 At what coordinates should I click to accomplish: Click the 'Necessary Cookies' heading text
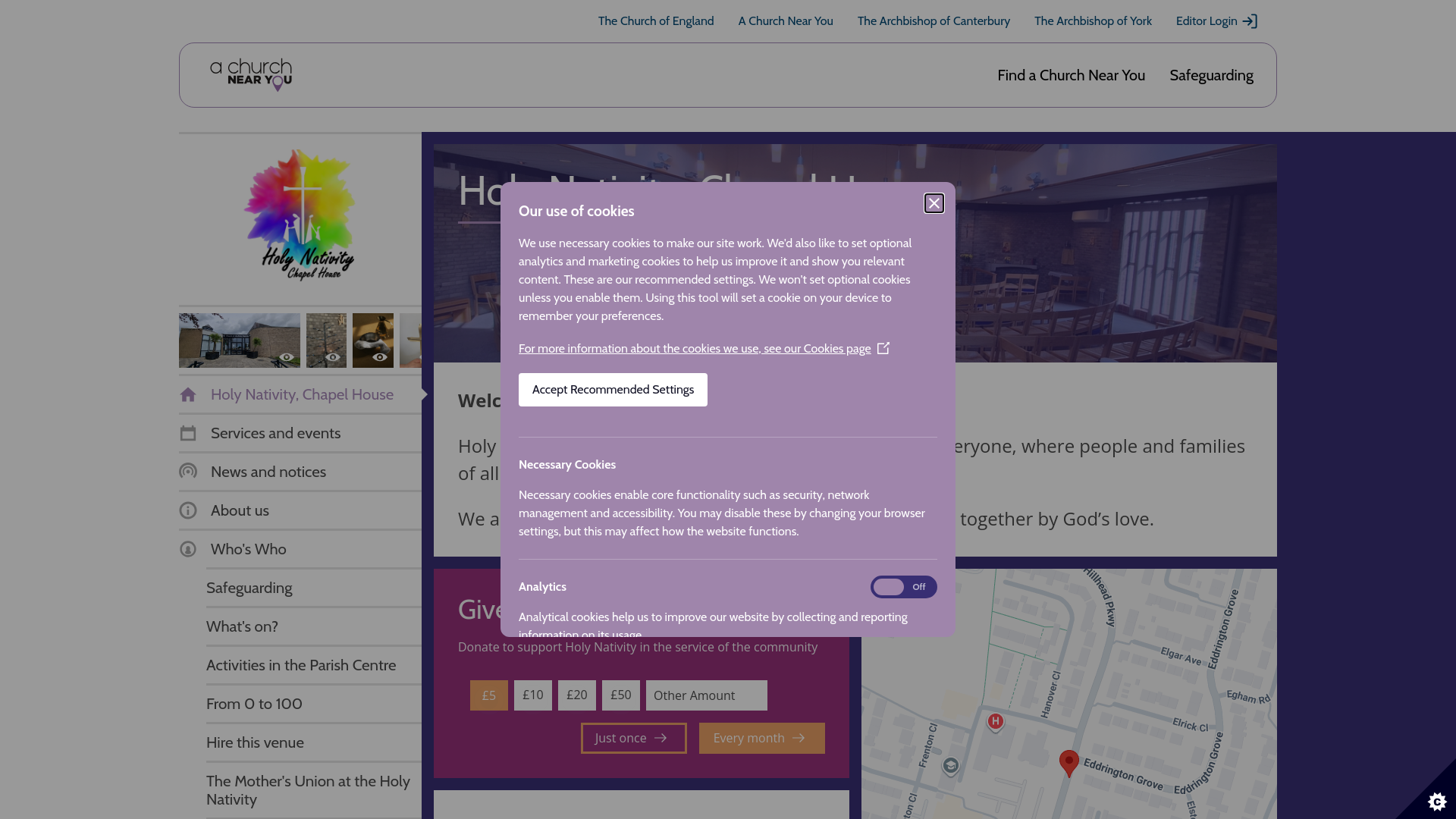click(x=567, y=465)
